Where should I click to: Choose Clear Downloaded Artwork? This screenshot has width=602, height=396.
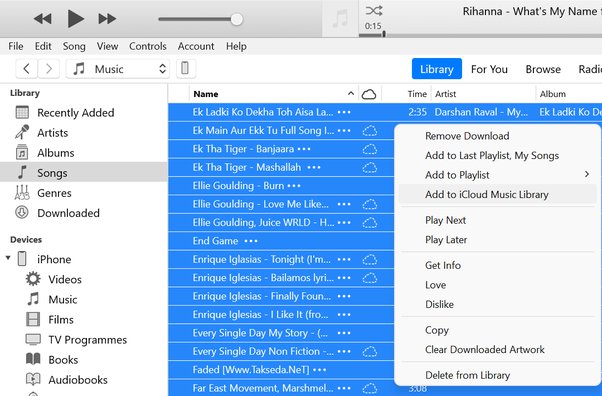pos(498,350)
